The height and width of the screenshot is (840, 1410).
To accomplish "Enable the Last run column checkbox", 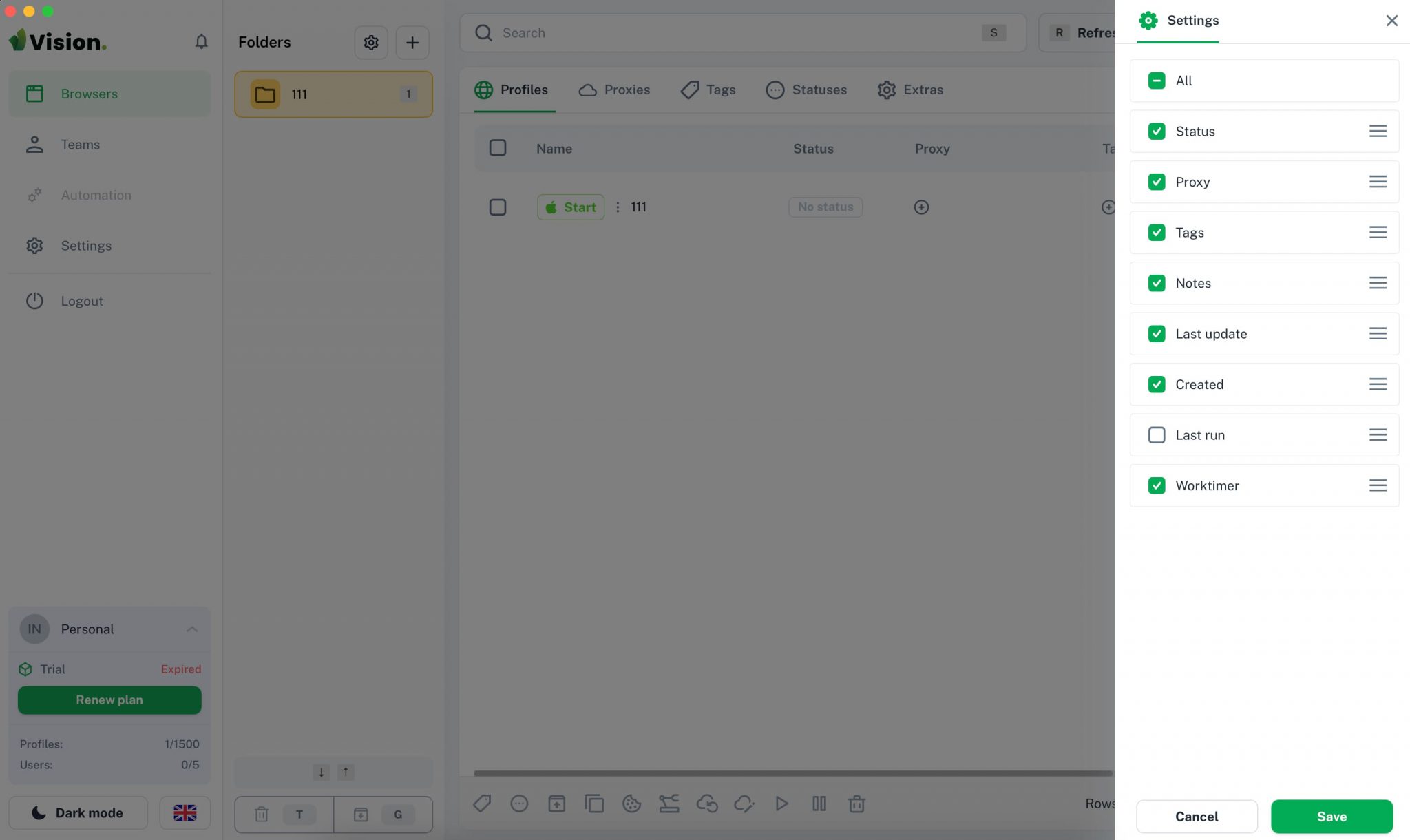I will coord(1157,435).
